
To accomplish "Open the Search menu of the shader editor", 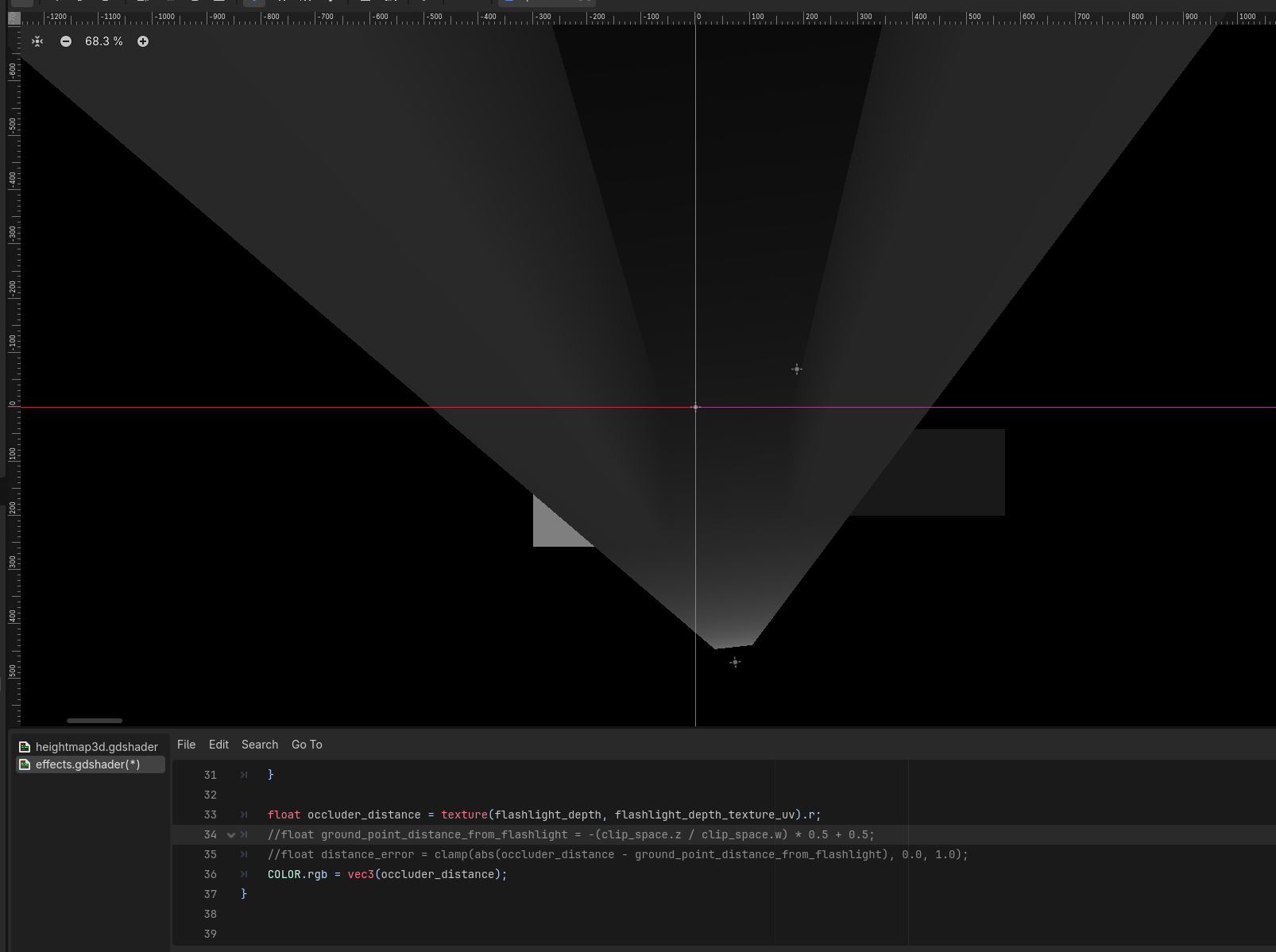I will pyautogui.click(x=260, y=745).
